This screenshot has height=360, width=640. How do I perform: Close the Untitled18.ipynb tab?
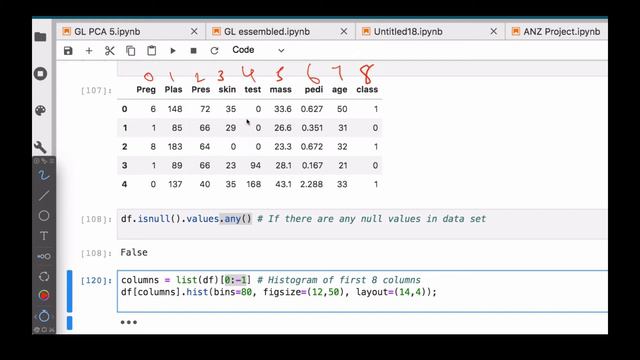(493, 31)
